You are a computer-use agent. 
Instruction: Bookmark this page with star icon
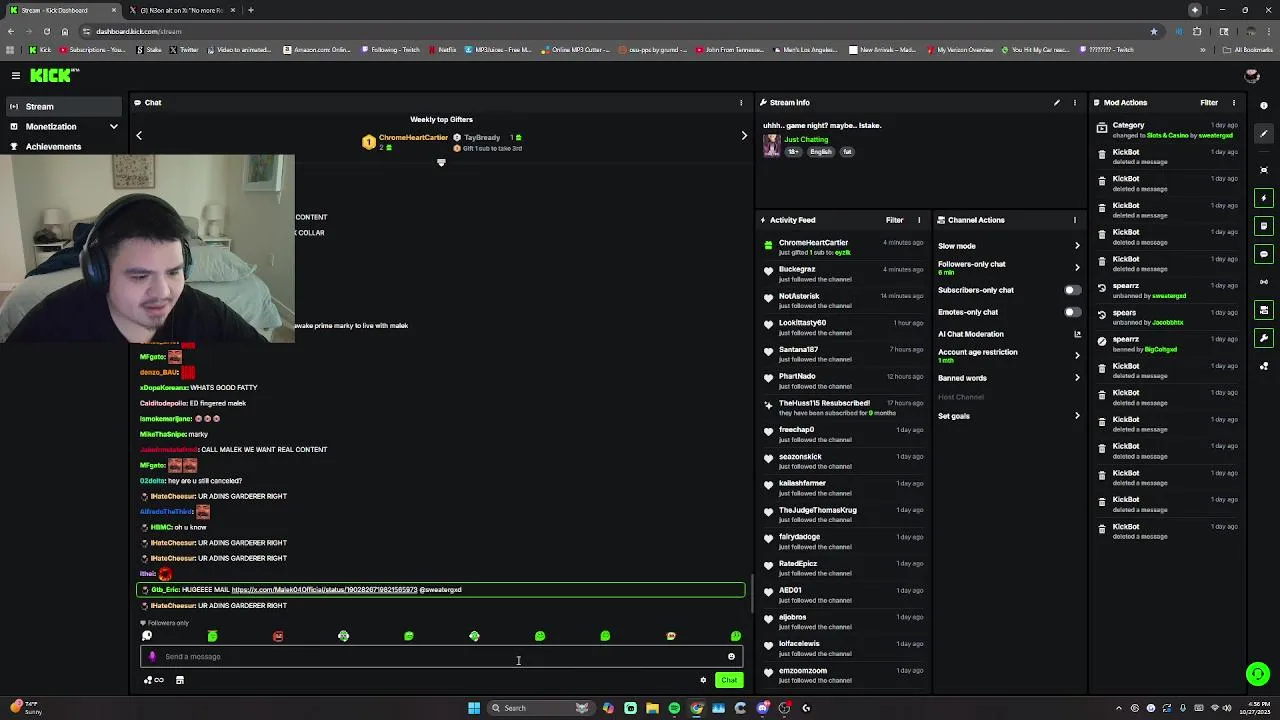pyautogui.click(x=1154, y=31)
